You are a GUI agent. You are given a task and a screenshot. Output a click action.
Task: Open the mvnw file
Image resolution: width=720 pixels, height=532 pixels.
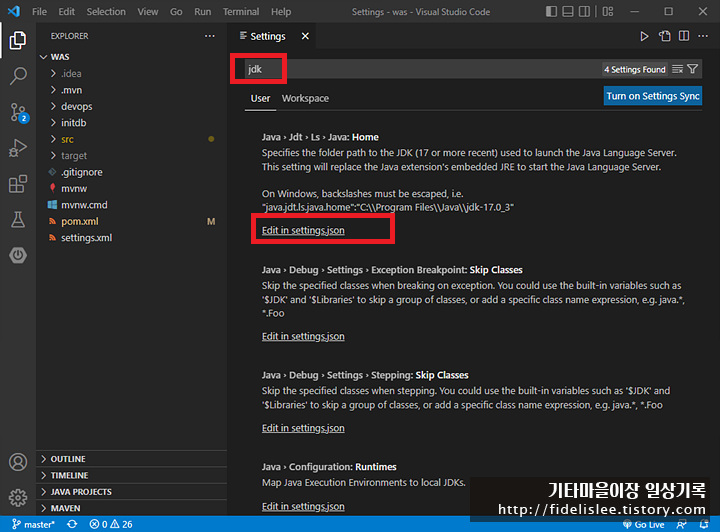(131, 189)
